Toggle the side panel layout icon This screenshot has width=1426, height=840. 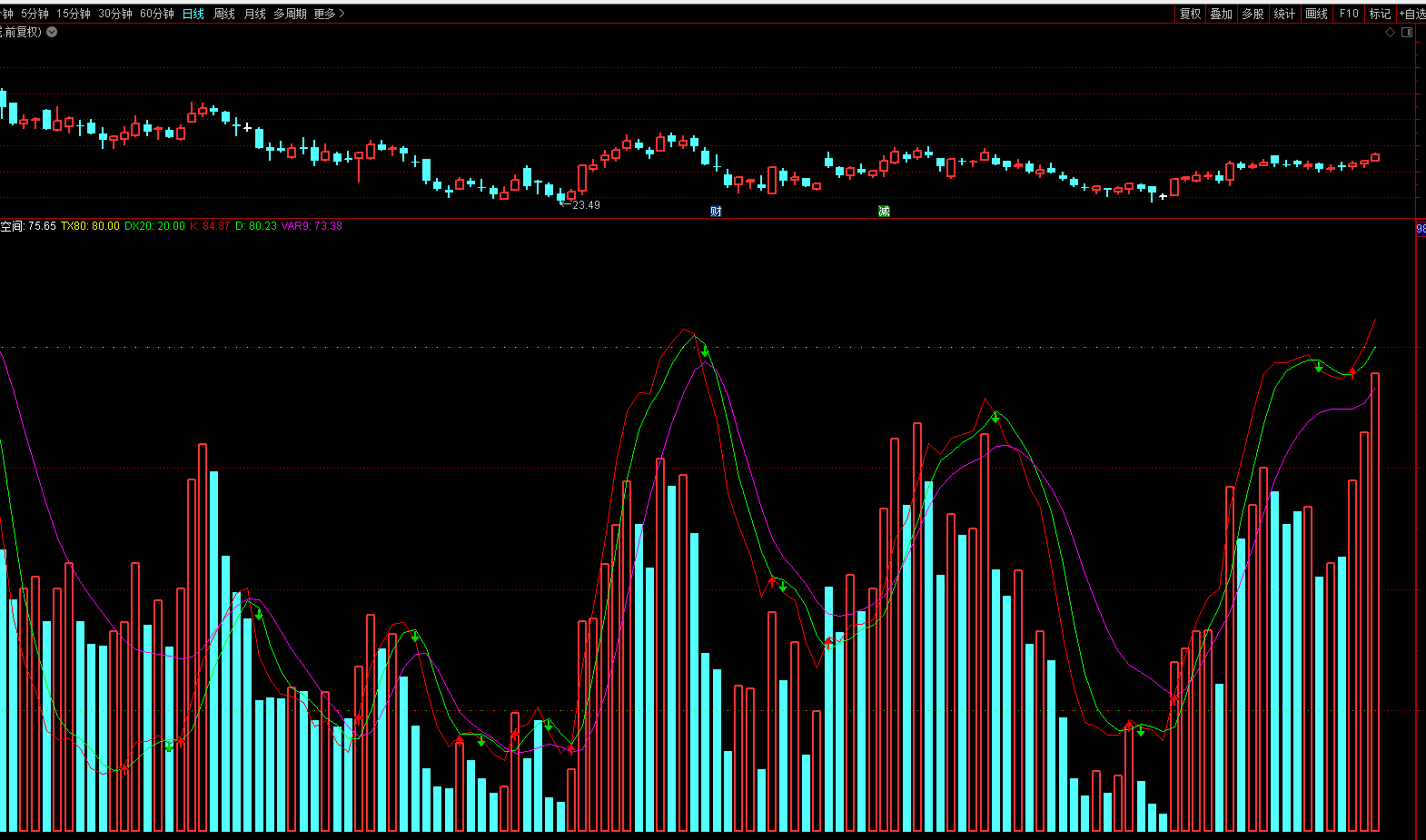(1407, 33)
